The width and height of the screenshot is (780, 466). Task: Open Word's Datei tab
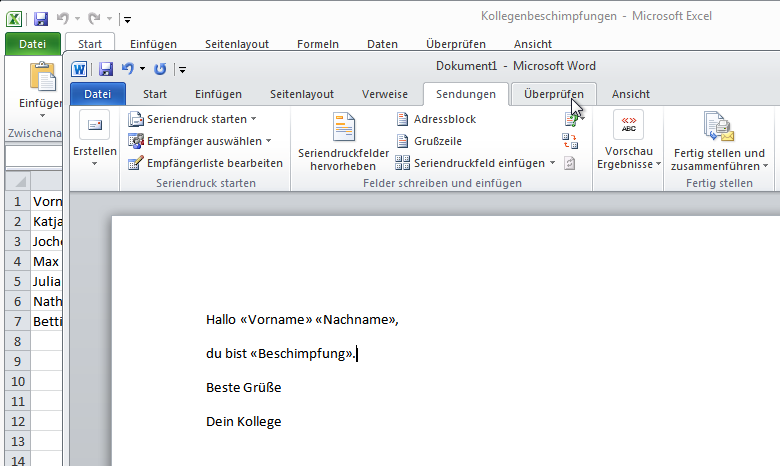[x=98, y=94]
